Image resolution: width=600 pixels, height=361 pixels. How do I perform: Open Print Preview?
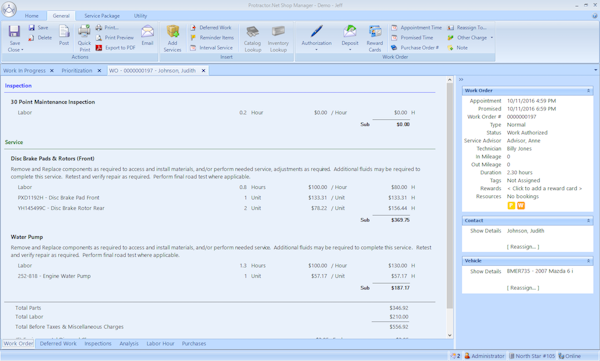[114, 38]
